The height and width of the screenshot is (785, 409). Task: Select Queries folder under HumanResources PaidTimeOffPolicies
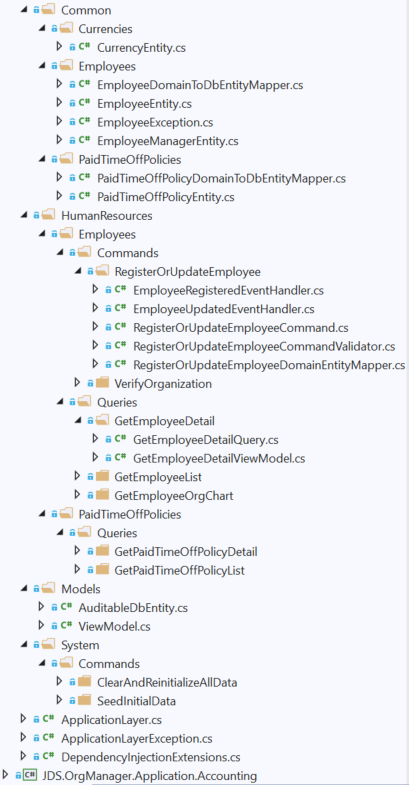point(117,533)
